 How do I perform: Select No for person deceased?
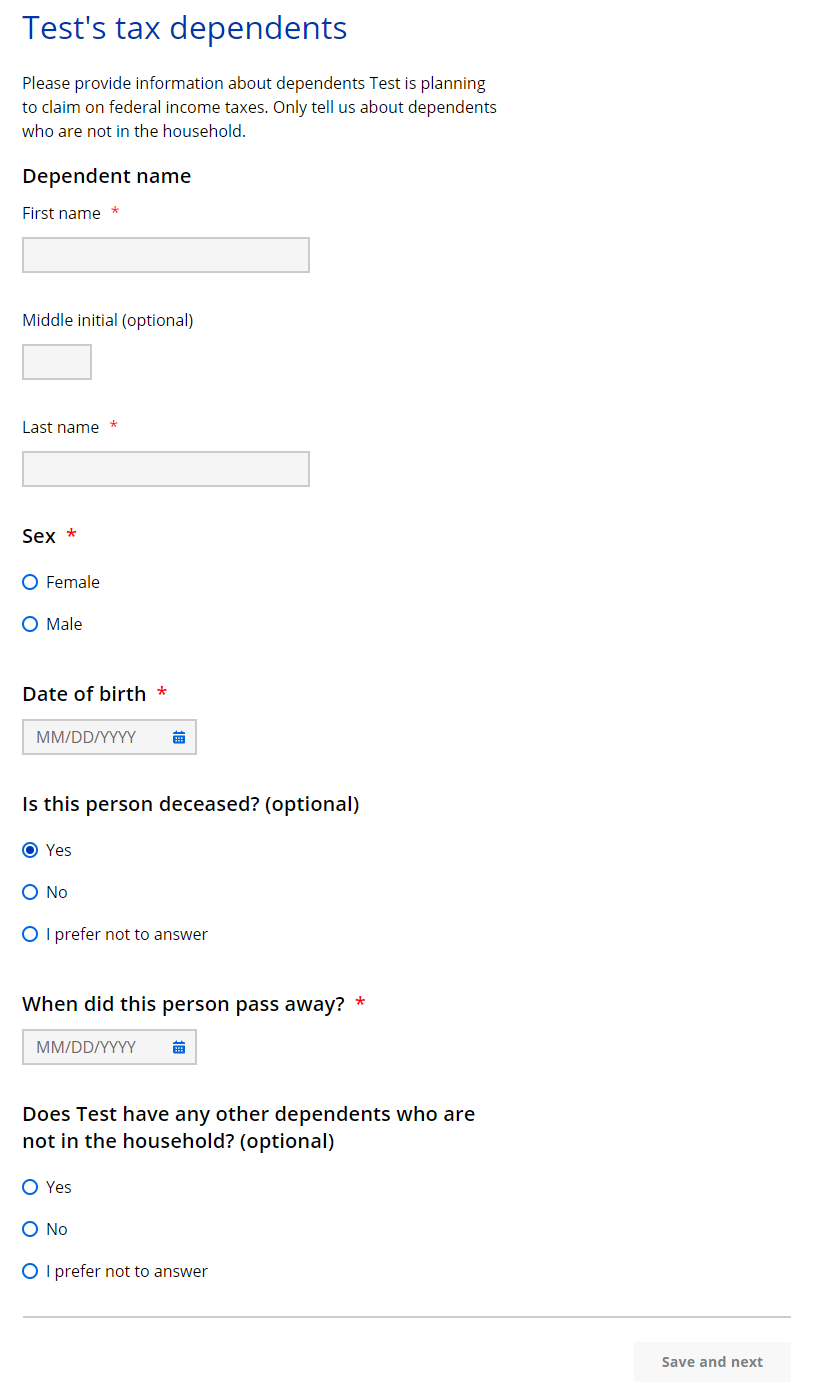tap(30, 892)
